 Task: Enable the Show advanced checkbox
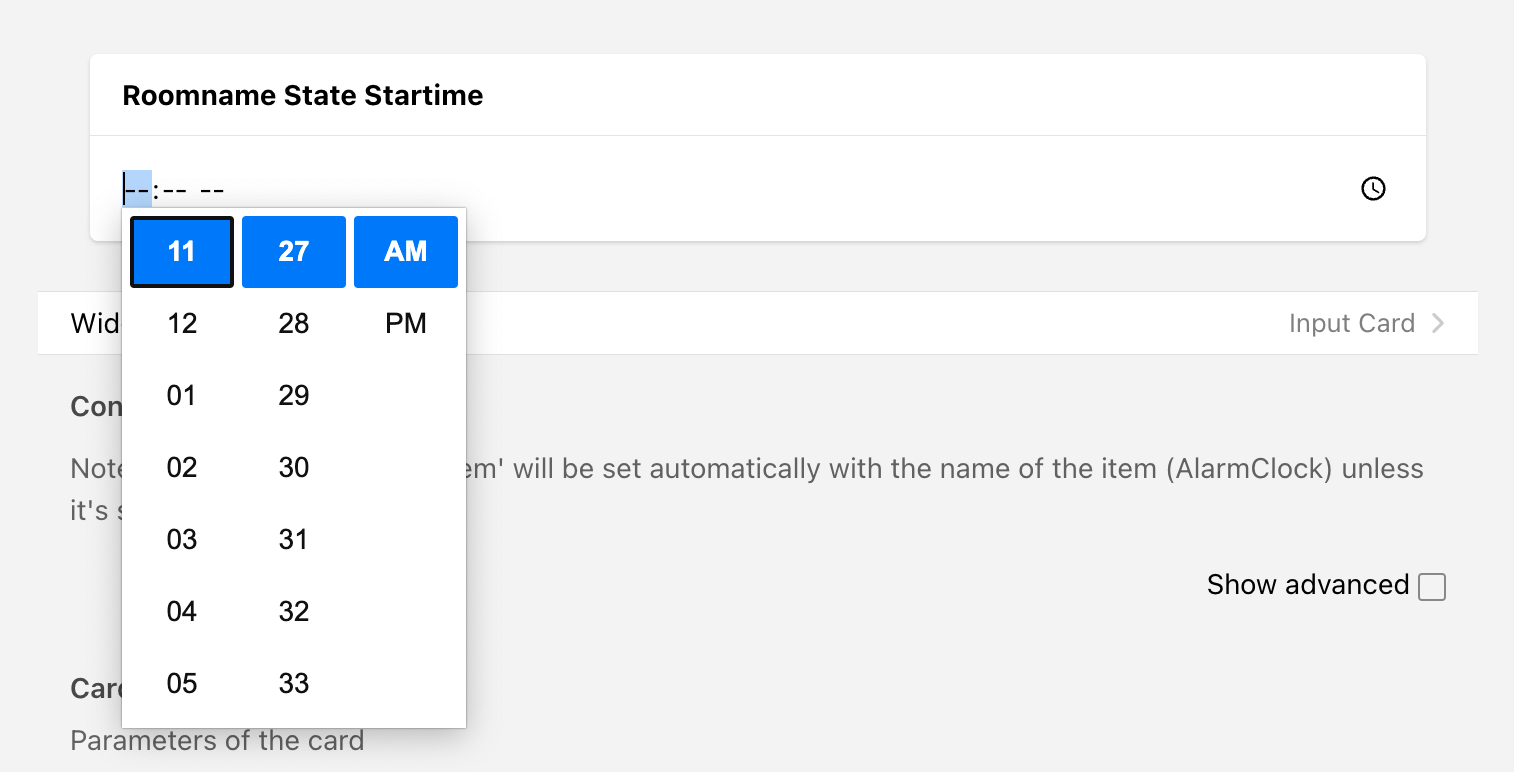click(1432, 586)
